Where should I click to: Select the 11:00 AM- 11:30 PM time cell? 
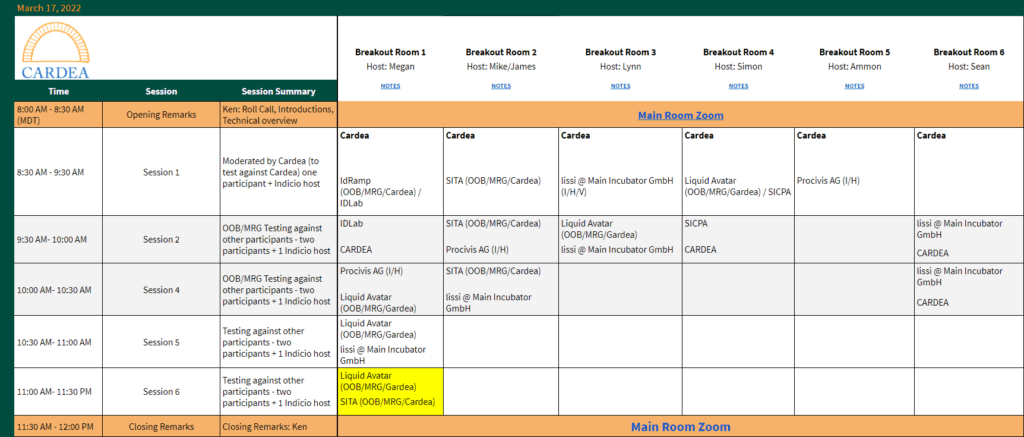click(x=58, y=392)
